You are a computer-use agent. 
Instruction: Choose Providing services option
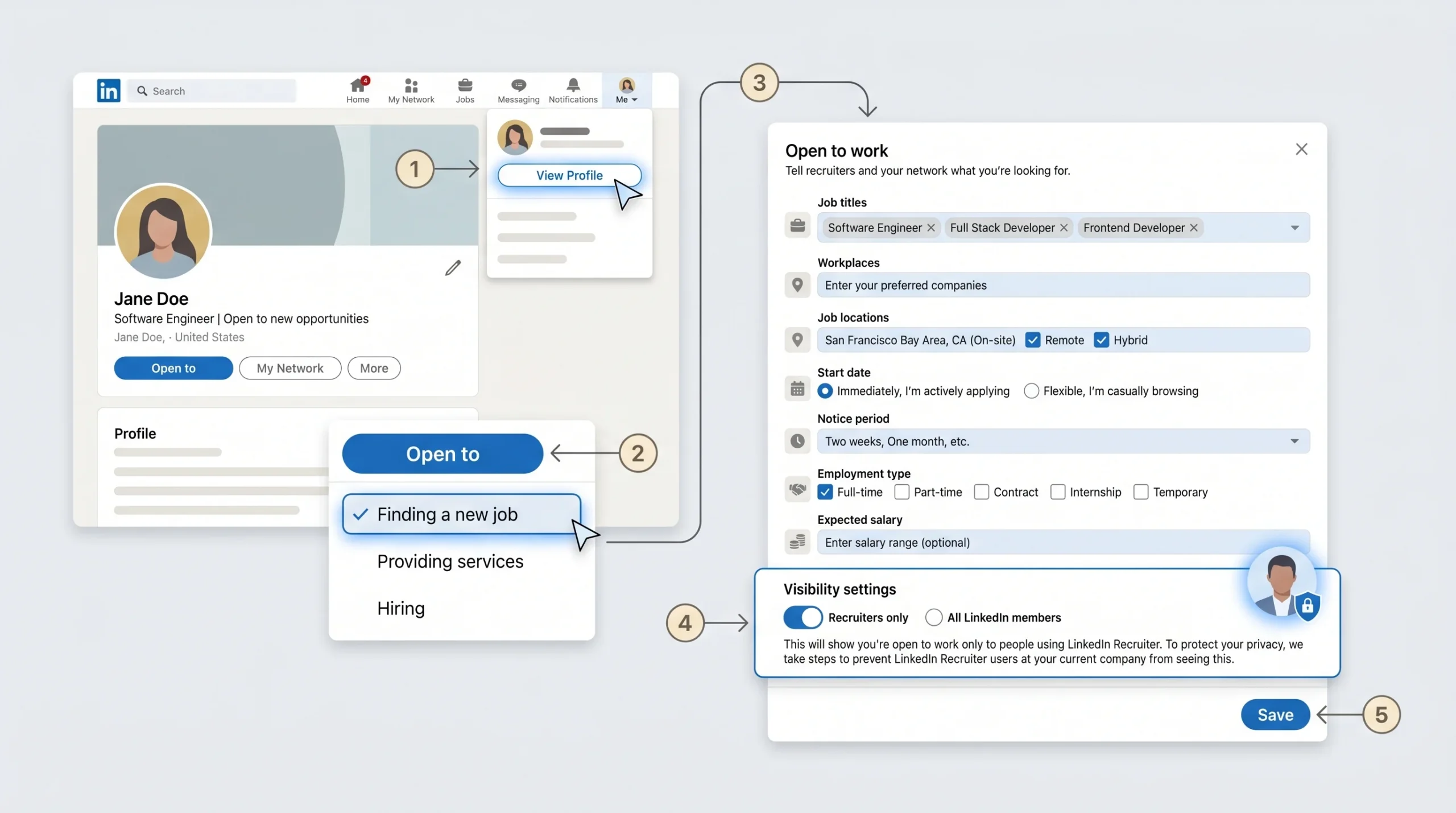click(x=450, y=562)
